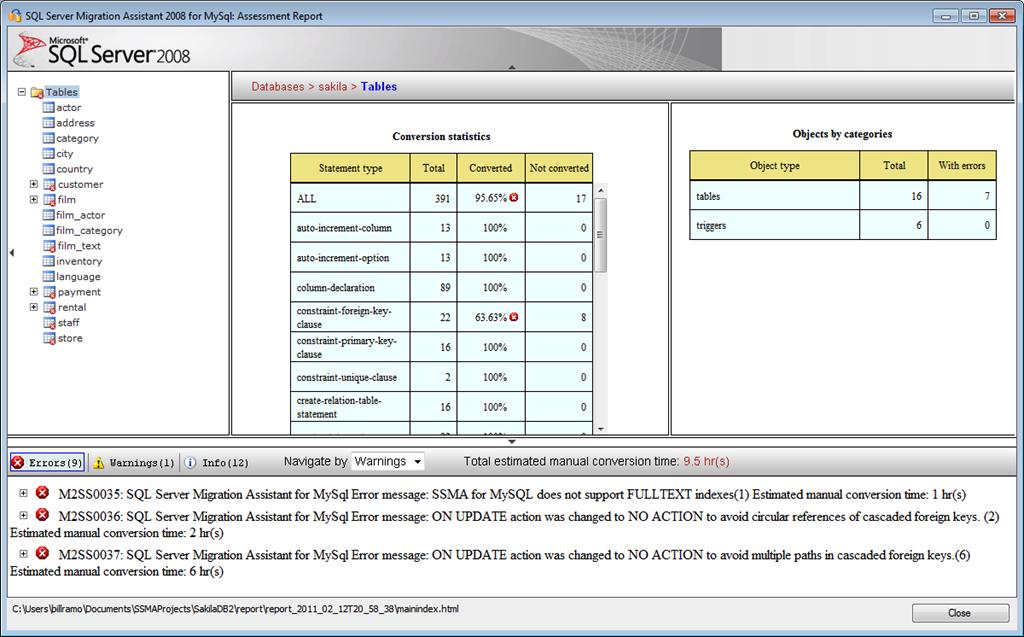This screenshot has width=1024, height=637.
Task: Select the inventory tree item label
Action: coord(79,261)
